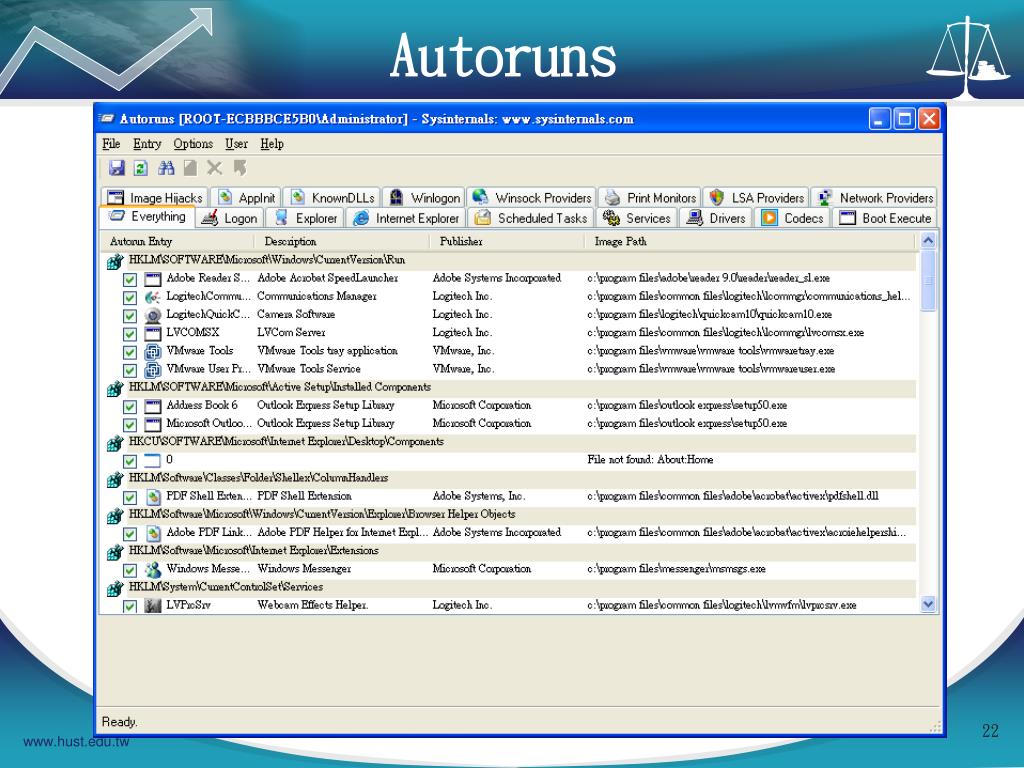The image size is (1024, 768).
Task: Disable the PDF Shell Exten... checkbox
Action: [x=130, y=498]
